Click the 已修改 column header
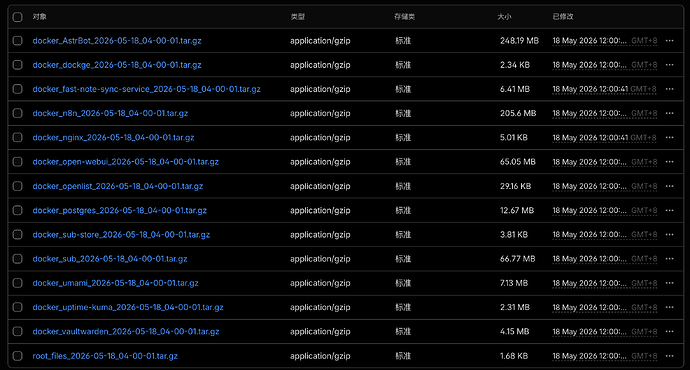 tap(563, 17)
